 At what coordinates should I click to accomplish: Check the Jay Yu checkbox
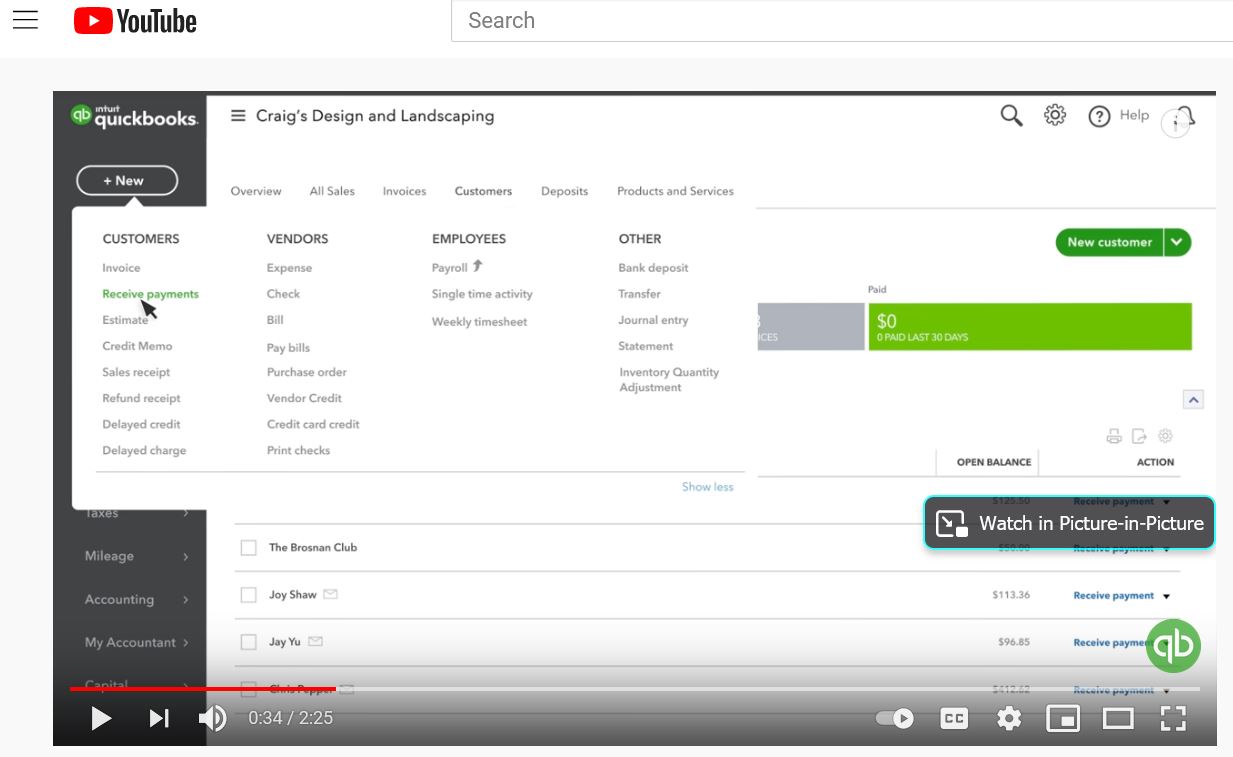pos(248,642)
